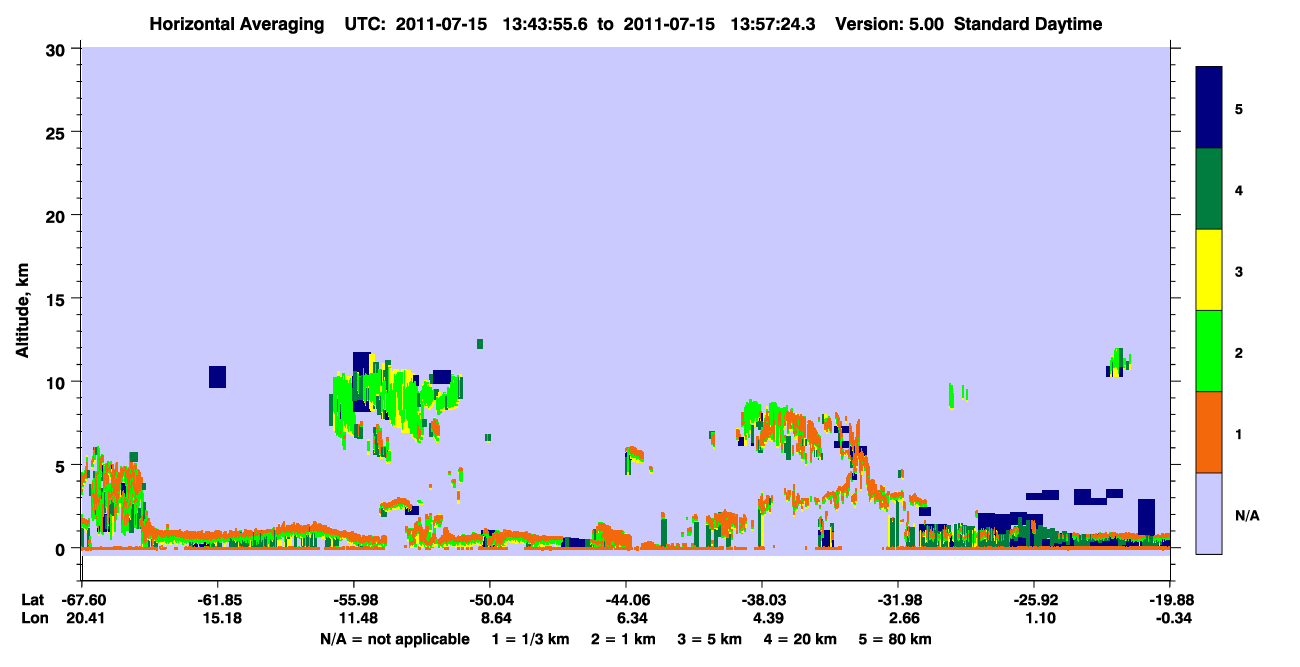This screenshot has height=667, width=1300.
Task: Click the dark green color bar segment labeled 4
Action: (x=1209, y=189)
